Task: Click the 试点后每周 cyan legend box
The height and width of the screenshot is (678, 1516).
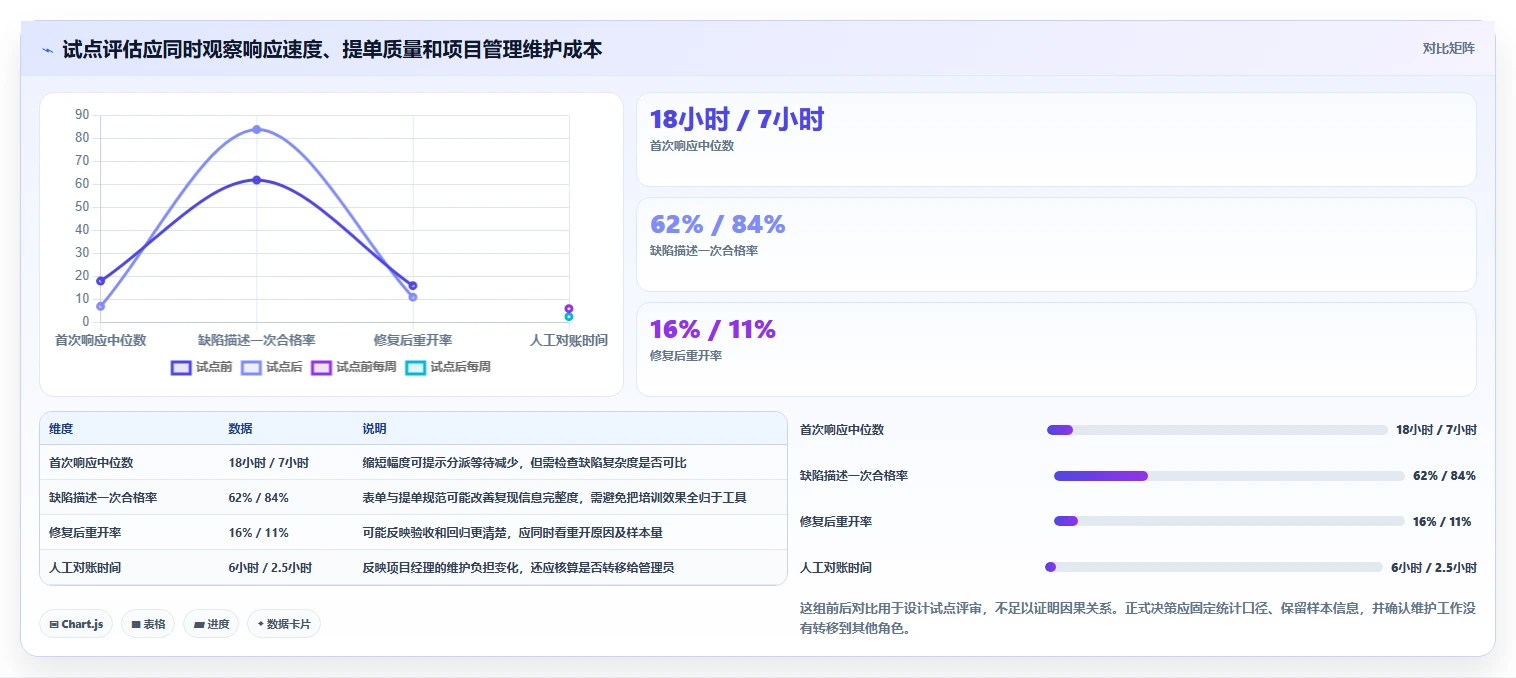Action: pyautogui.click(x=415, y=367)
